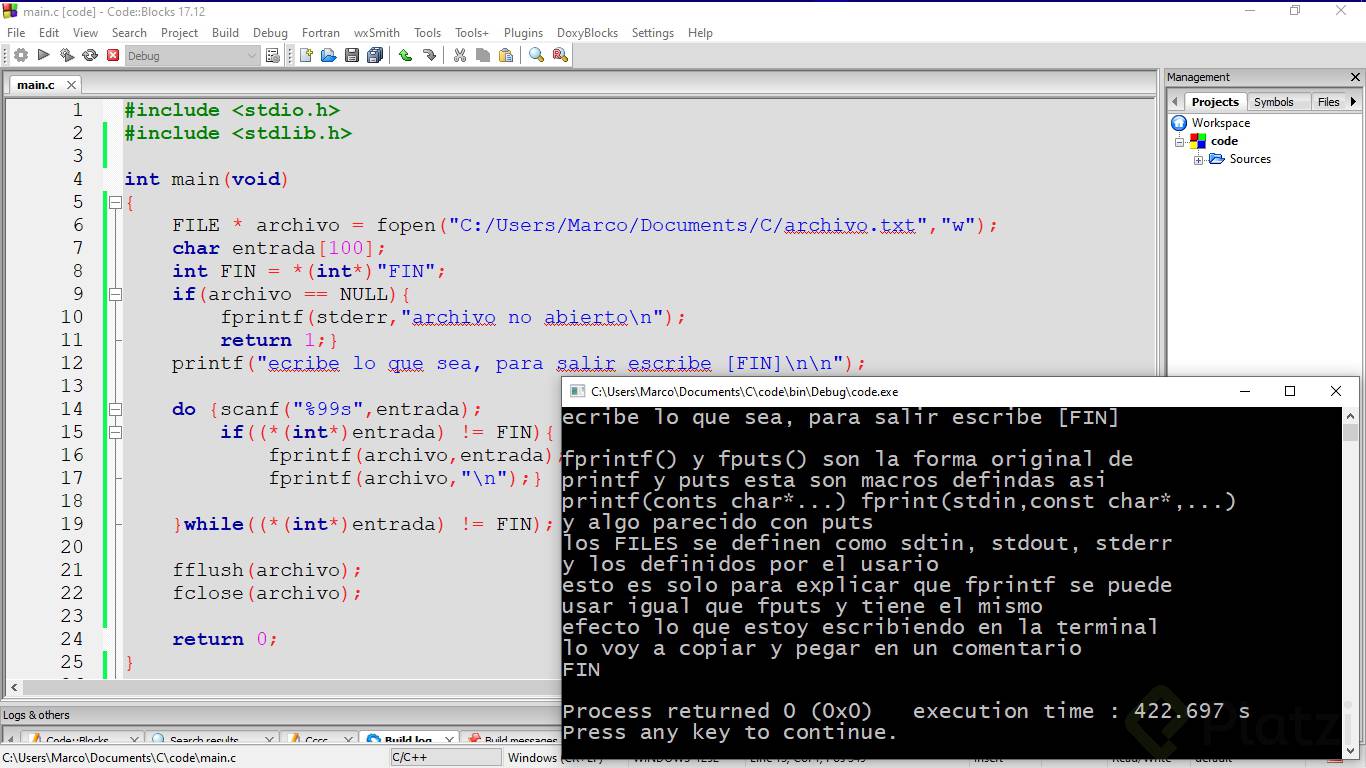1366x768 pixels.
Task: Click the Redo arrow icon
Action: [429, 56]
